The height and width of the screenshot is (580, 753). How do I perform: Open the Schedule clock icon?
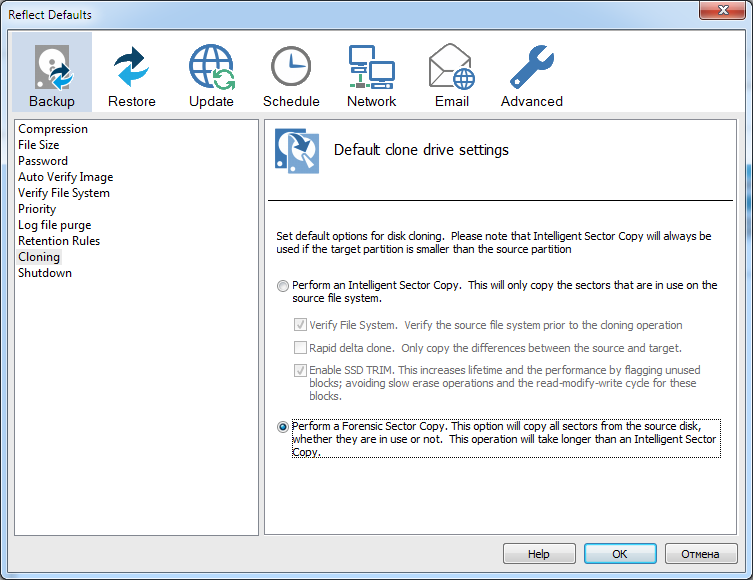pyautogui.click(x=291, y=68)
